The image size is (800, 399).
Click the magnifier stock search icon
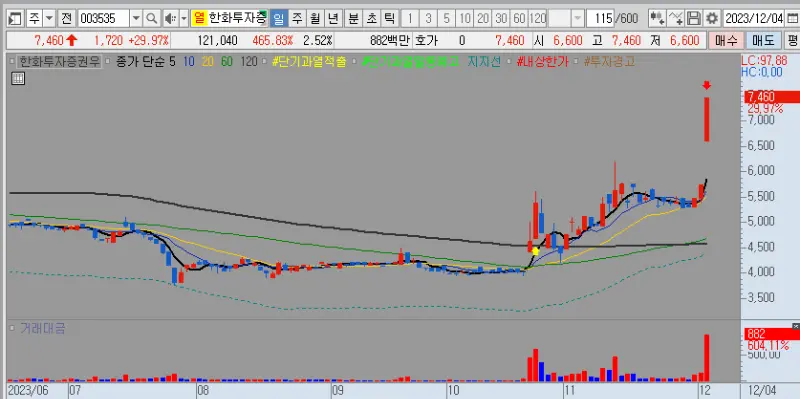point(151,19)
